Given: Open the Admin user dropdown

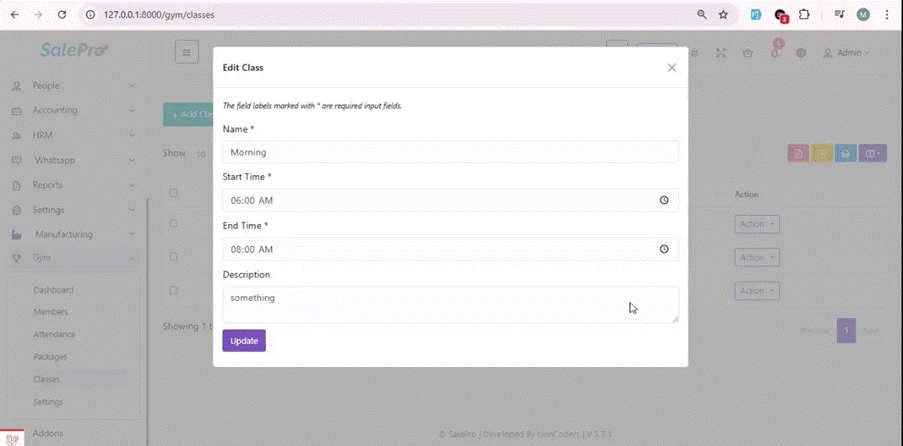Looking at the screenshot, I should coord(846,53).
